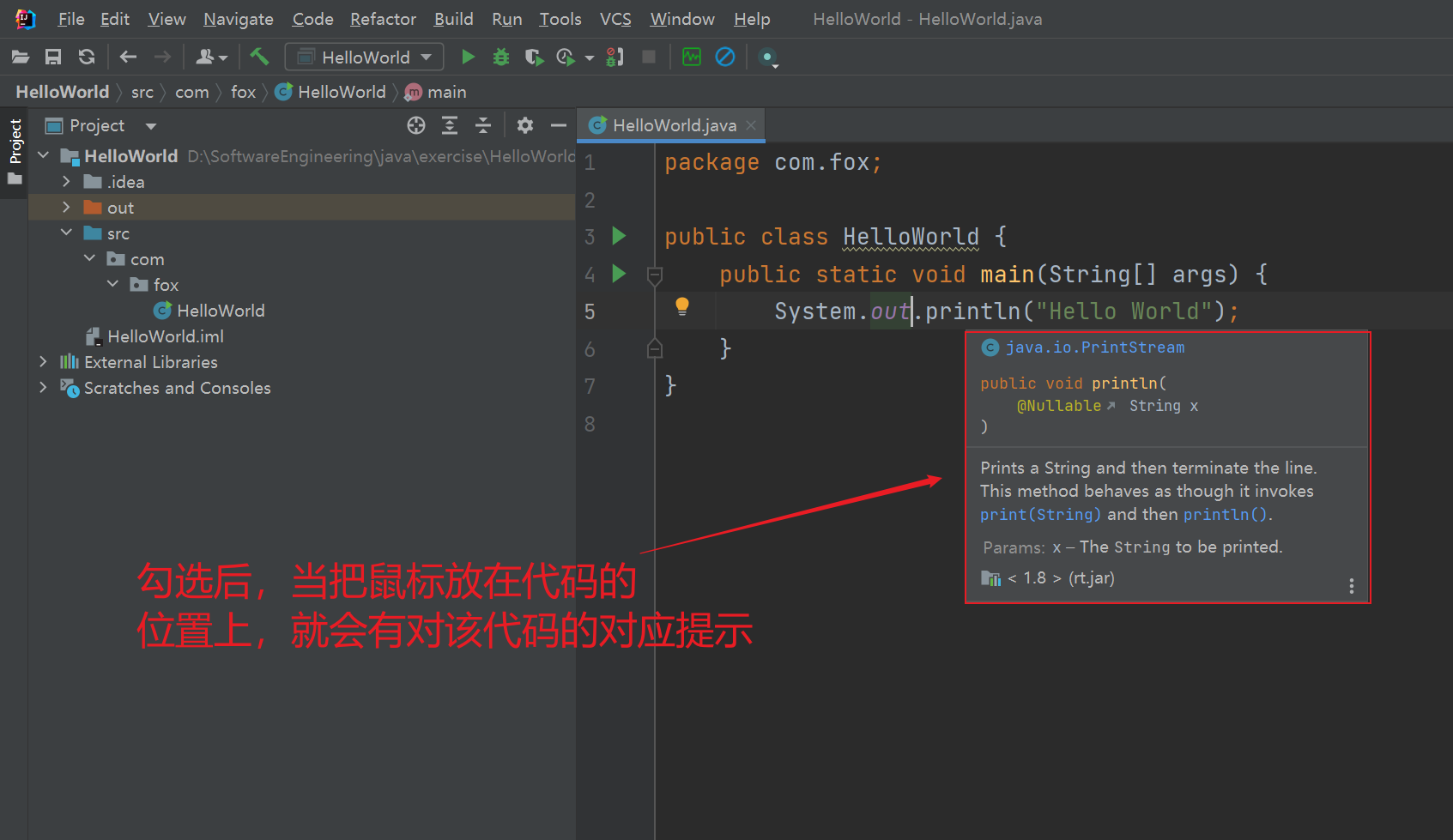
Task: Close the HelloWorld.java tab
Action: pos(751,125)
